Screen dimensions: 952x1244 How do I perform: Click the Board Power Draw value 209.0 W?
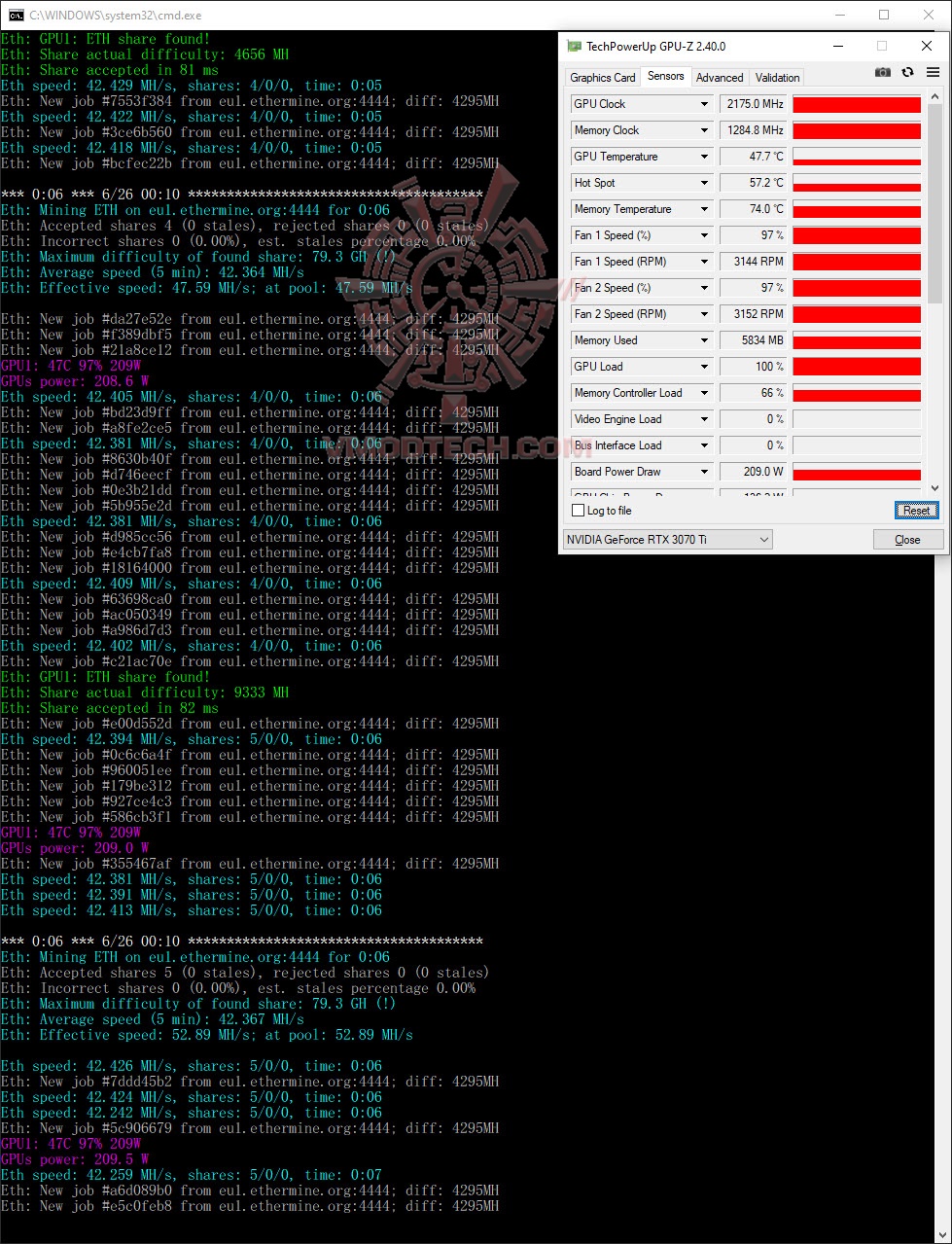click(754, 472)
